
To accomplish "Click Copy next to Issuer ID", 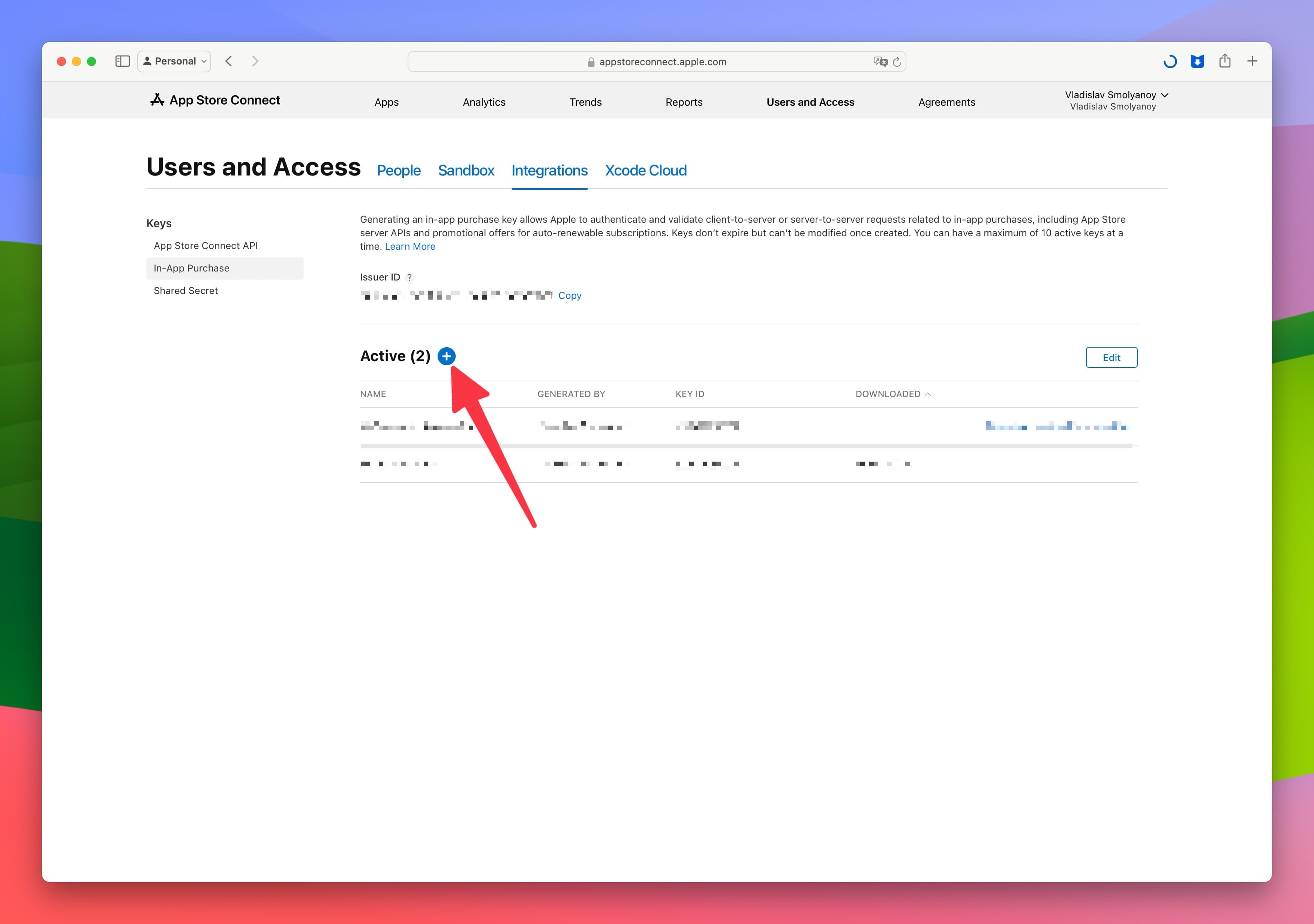I will [x=570, y=295].
